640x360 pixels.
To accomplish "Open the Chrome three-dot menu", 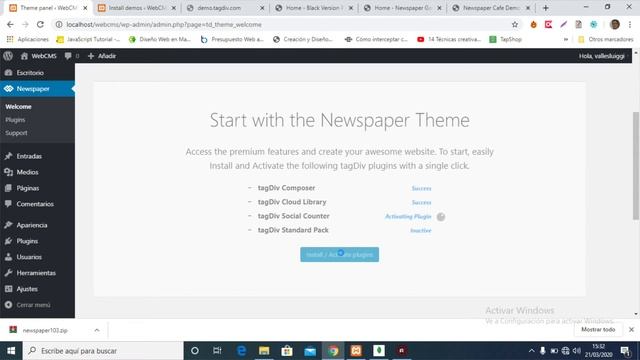I will [x=630, y=24].
